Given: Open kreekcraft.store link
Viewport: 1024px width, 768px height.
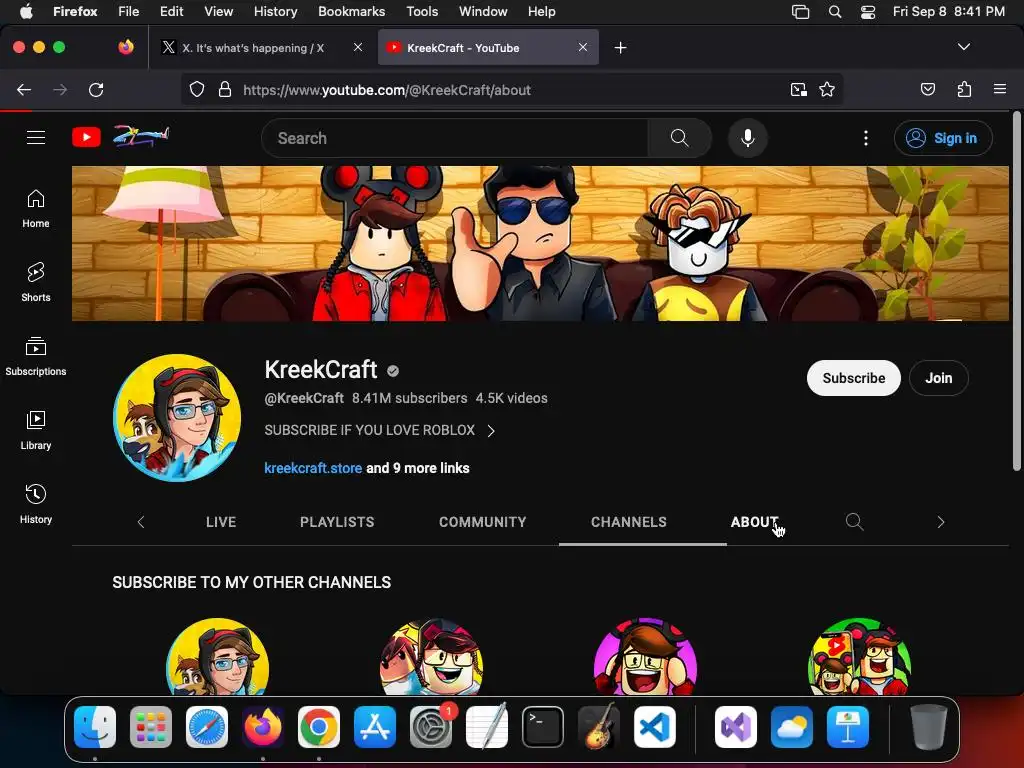Looking at the screenshot, I should (x=313, y=468).
